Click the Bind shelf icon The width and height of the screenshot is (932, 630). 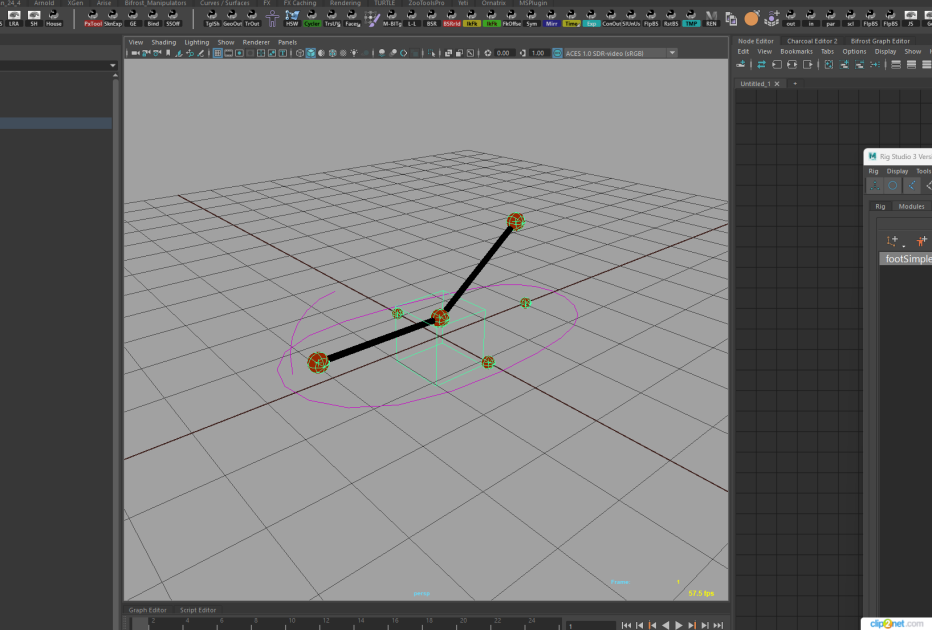click(153, 18)
